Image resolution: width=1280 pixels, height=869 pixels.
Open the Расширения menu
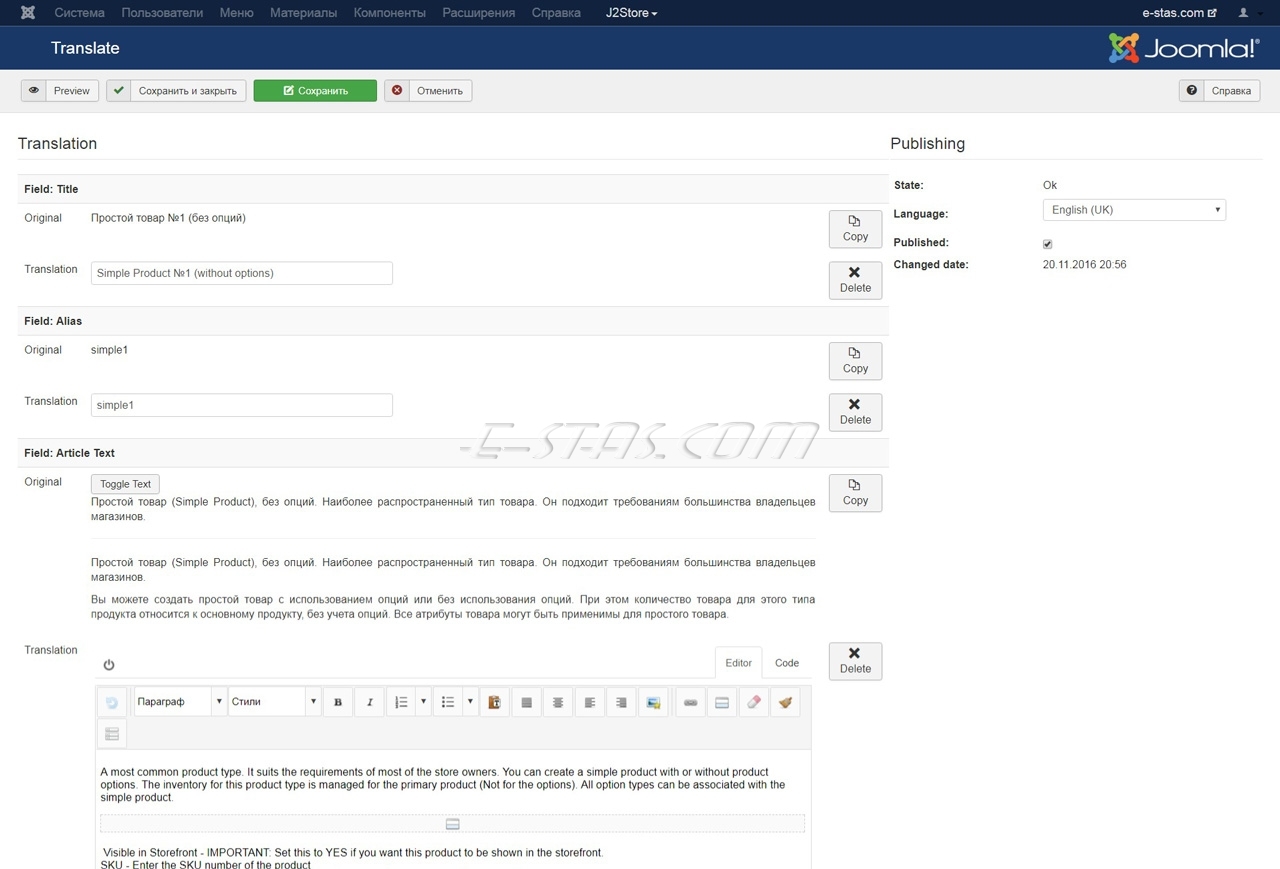coord(479,13)
